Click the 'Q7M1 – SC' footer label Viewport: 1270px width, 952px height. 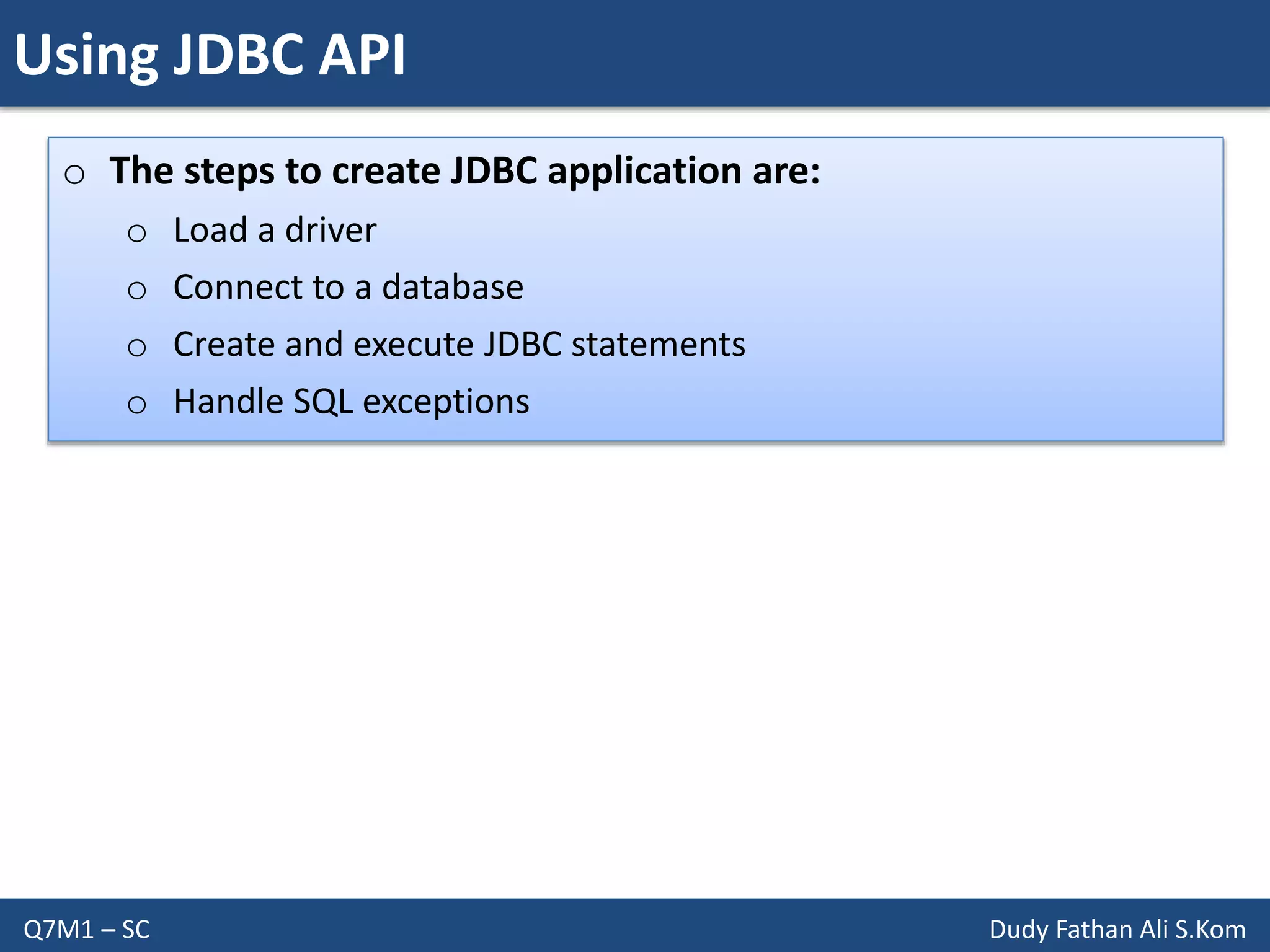click(x=87, y=929)
